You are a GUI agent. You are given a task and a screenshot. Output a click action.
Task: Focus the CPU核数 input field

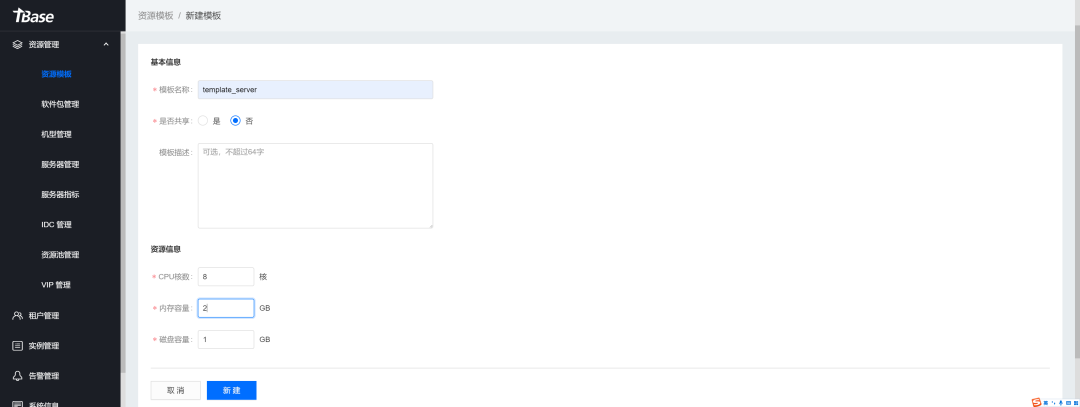coord(226,276)
